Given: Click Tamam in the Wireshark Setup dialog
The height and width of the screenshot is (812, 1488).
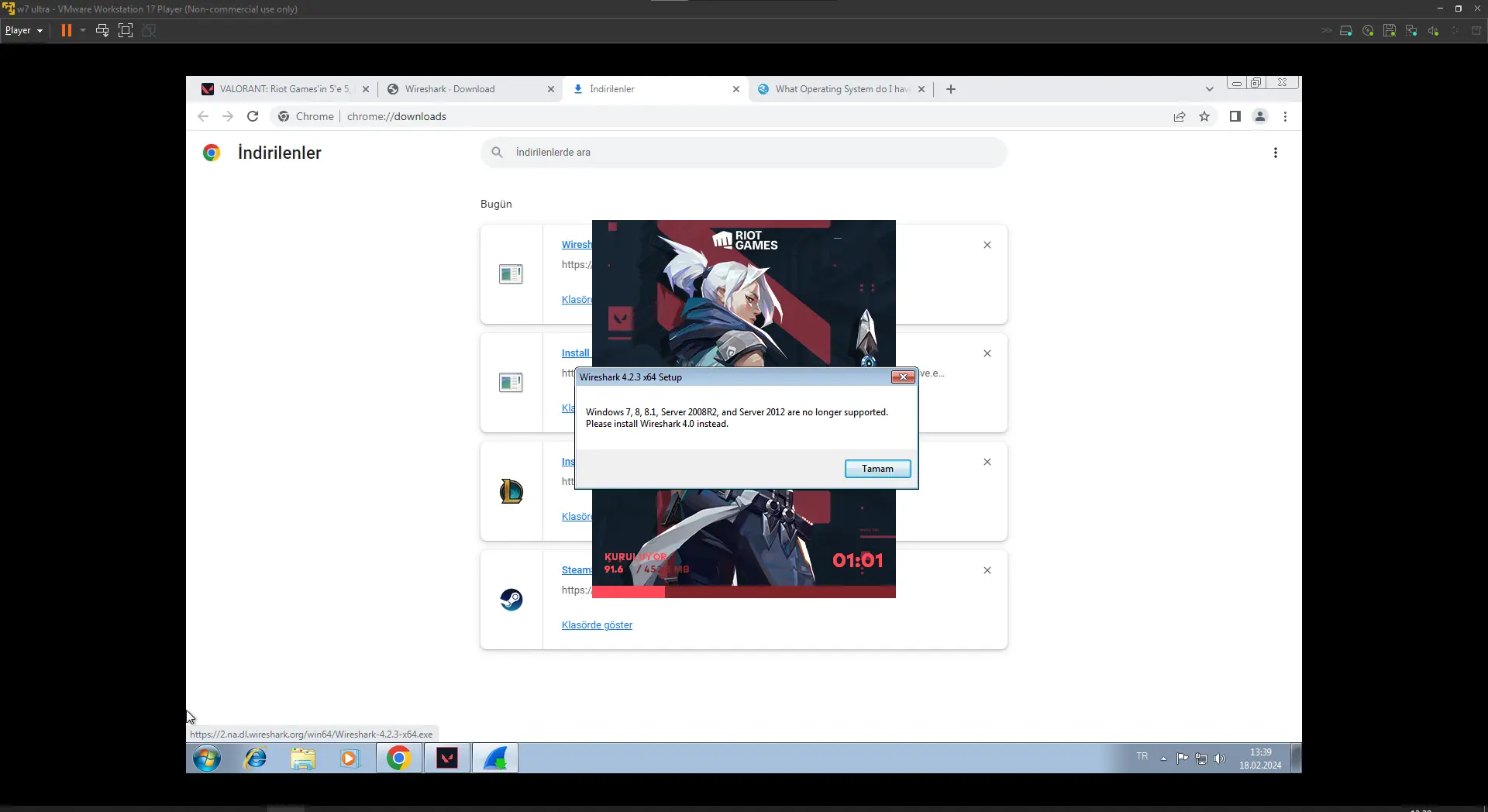Looking at the screenshot, I should coord(877,469).
